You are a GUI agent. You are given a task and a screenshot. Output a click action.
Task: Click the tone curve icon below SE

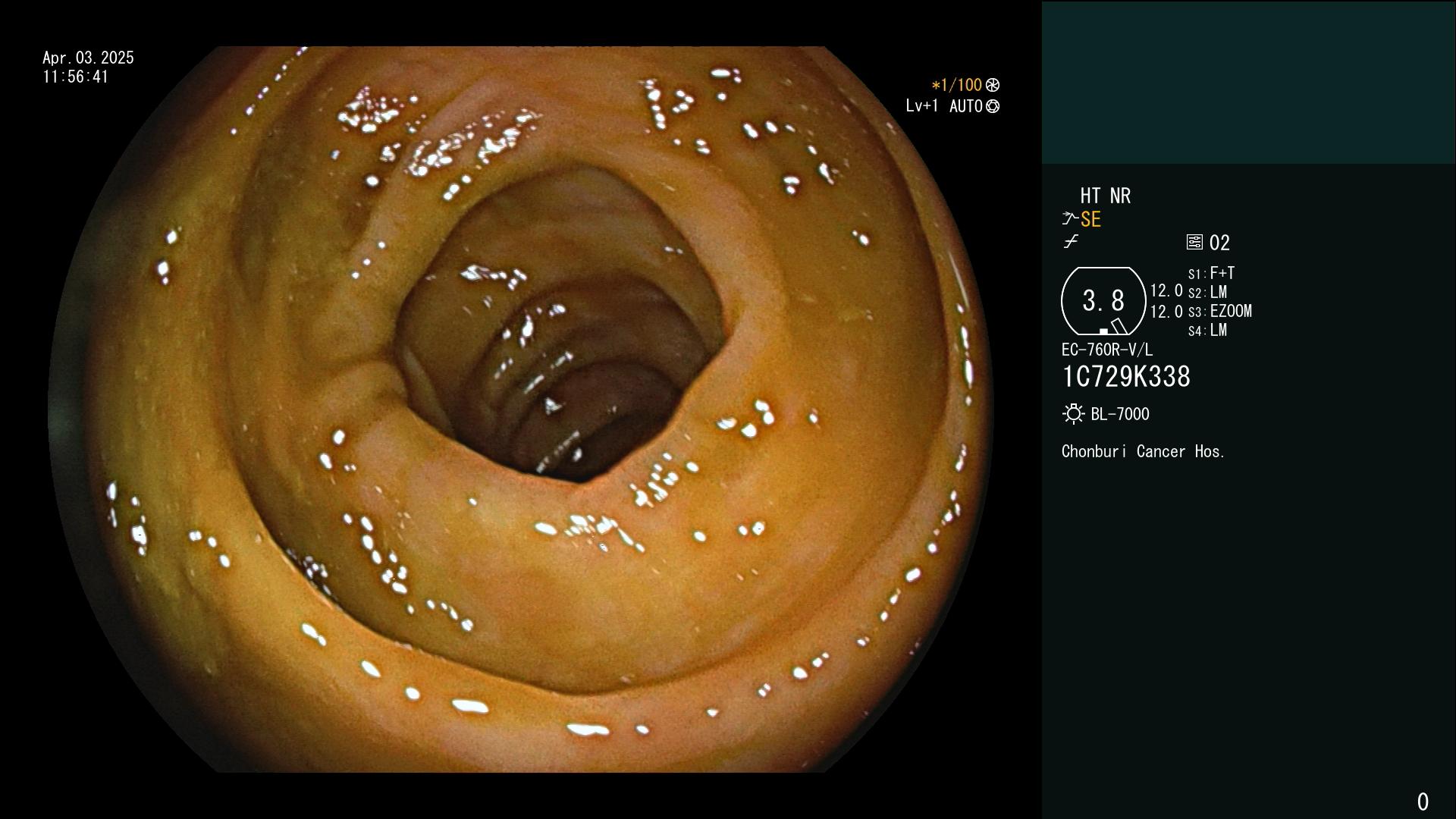point(1071,242)
